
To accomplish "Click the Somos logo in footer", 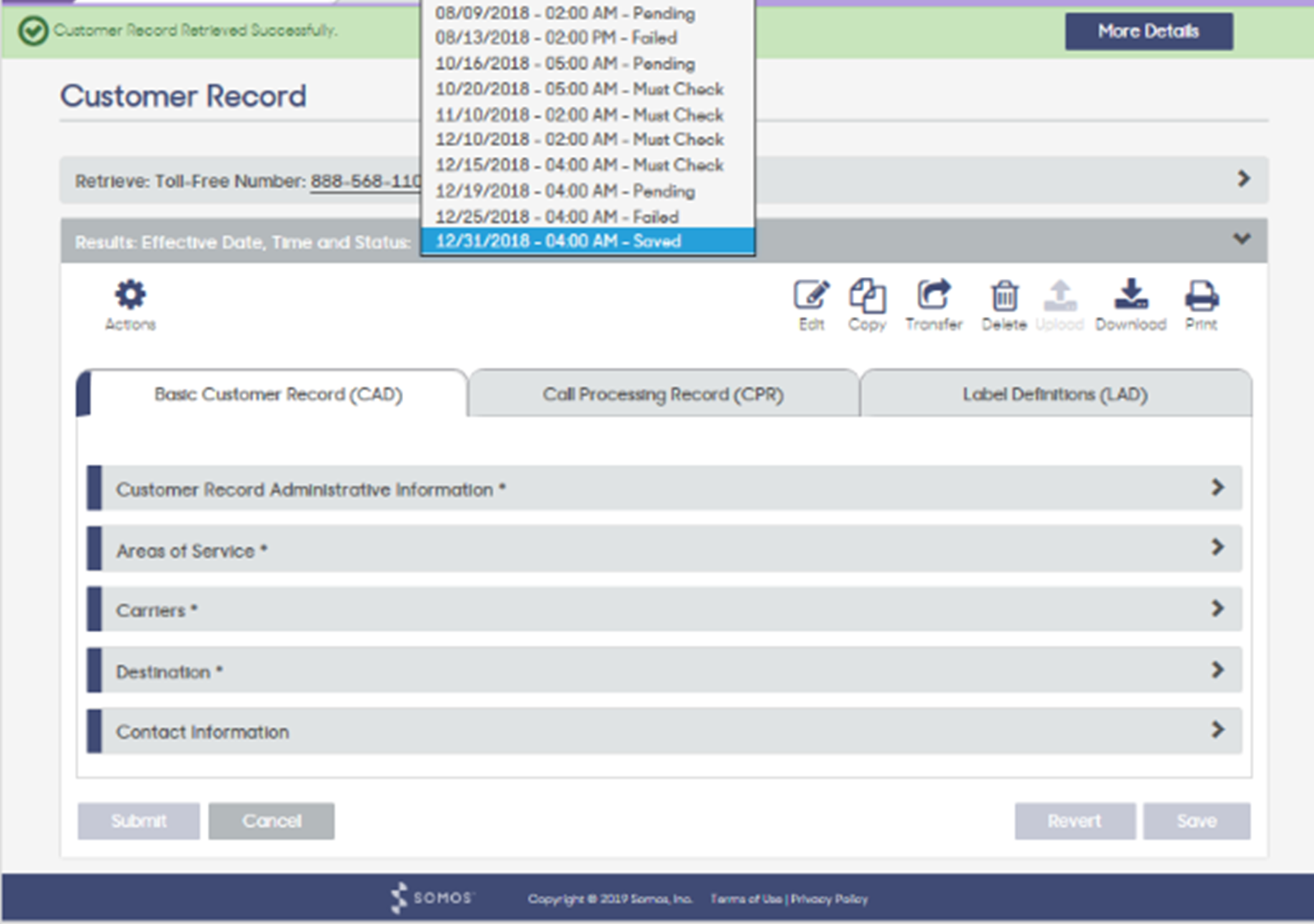I will [x=432, y=898].
